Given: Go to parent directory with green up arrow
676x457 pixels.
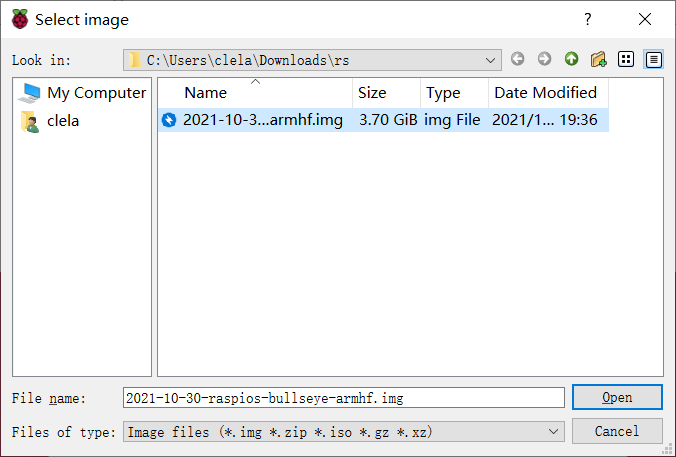Looking at the screenshot, I should pyautogui.click(x=572, y=59).
